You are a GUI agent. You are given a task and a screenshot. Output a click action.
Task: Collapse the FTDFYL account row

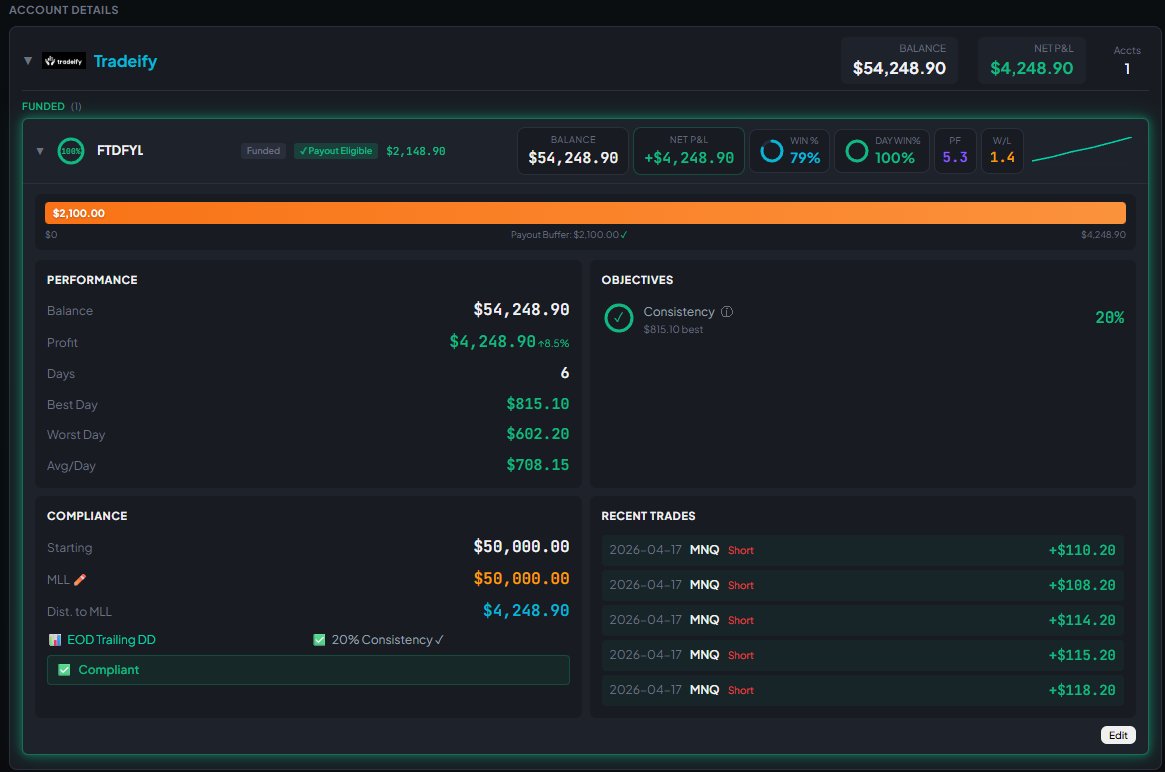tap(40, 151)
